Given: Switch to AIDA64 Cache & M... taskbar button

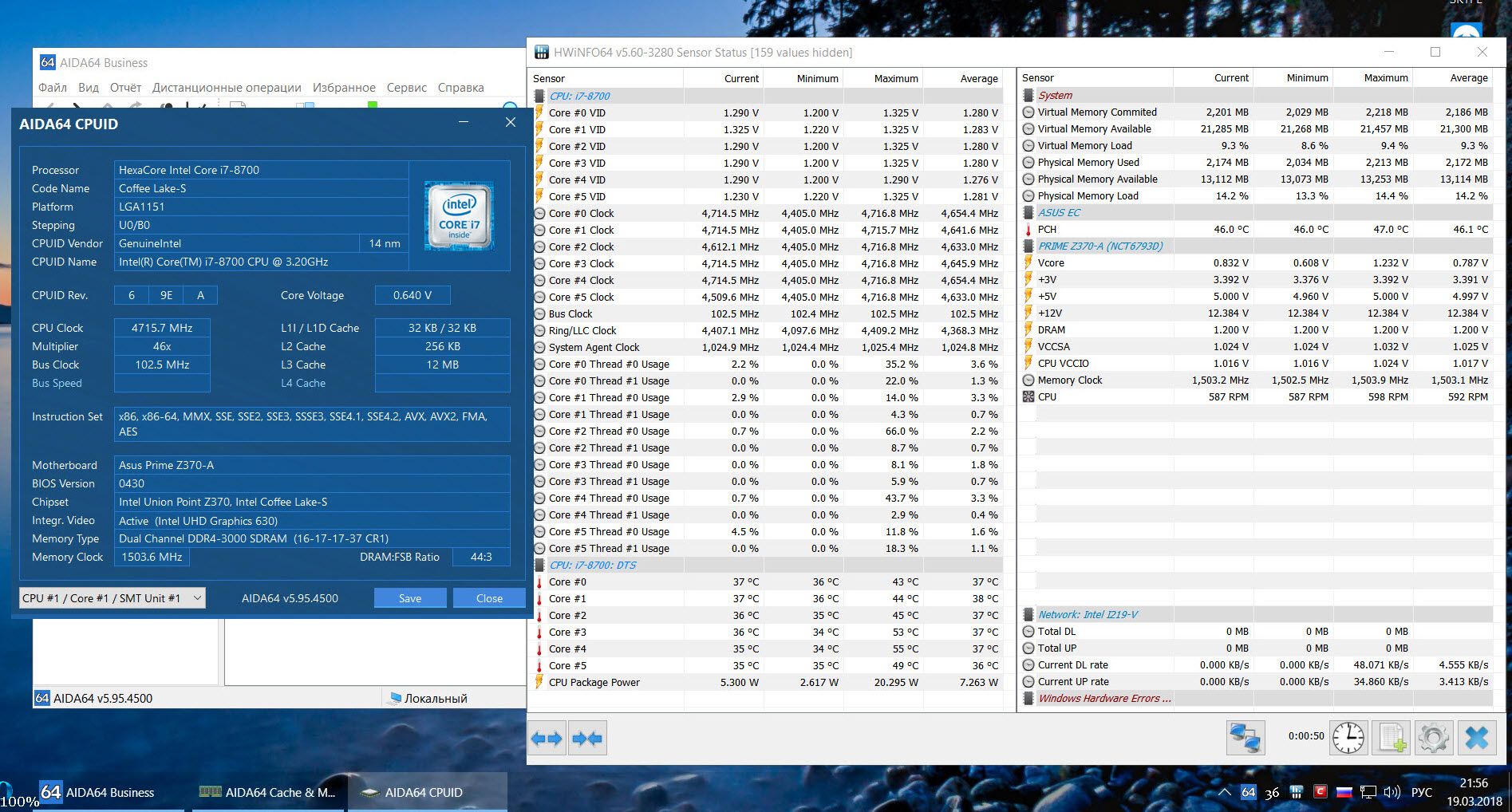Looking at the screenshot, I should click(x=268, y=792).
